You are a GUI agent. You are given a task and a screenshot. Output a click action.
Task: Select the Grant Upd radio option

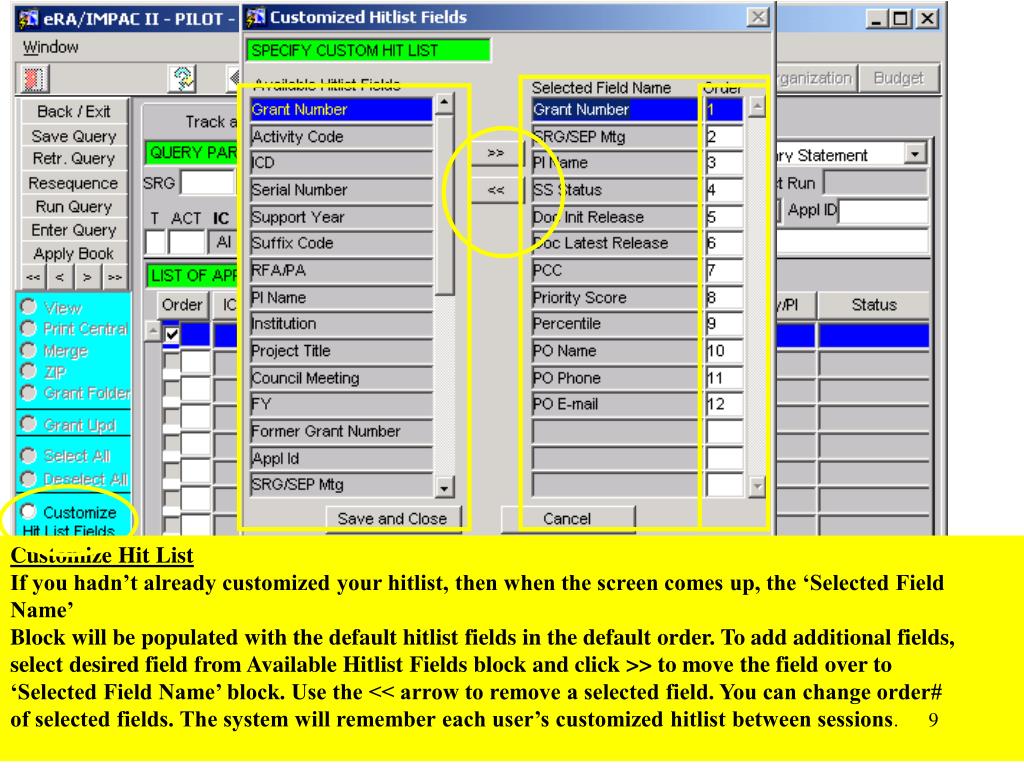click(x=29, y=424)
